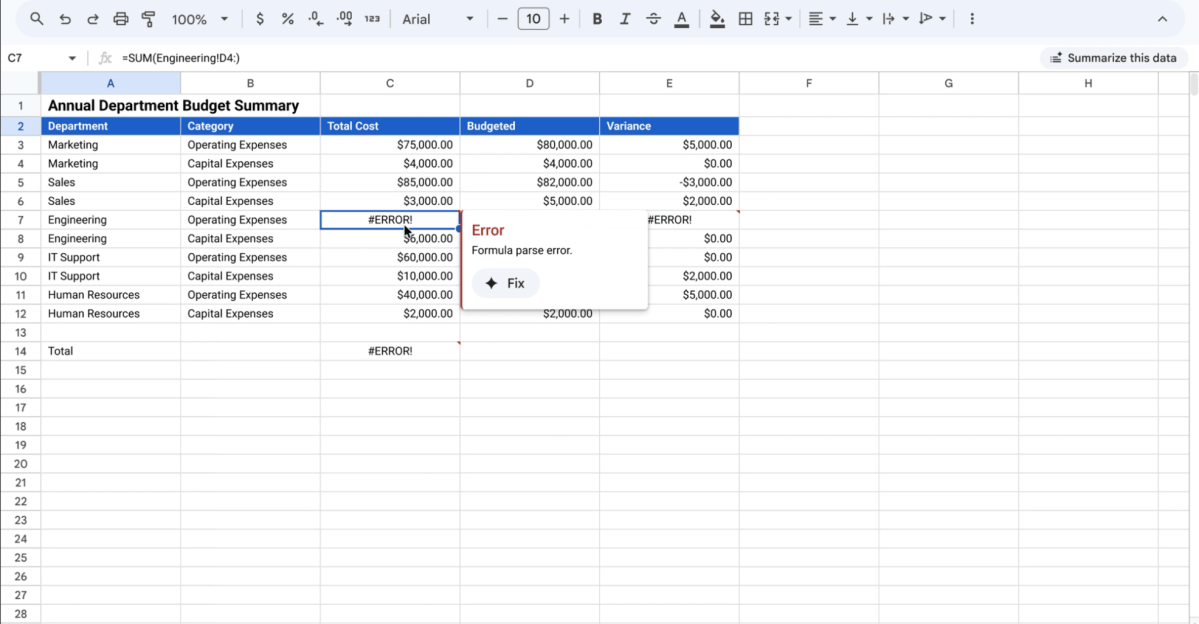1199x624 pixels.
Task: Open horizontal align dropdown
Action: point(822,18)
